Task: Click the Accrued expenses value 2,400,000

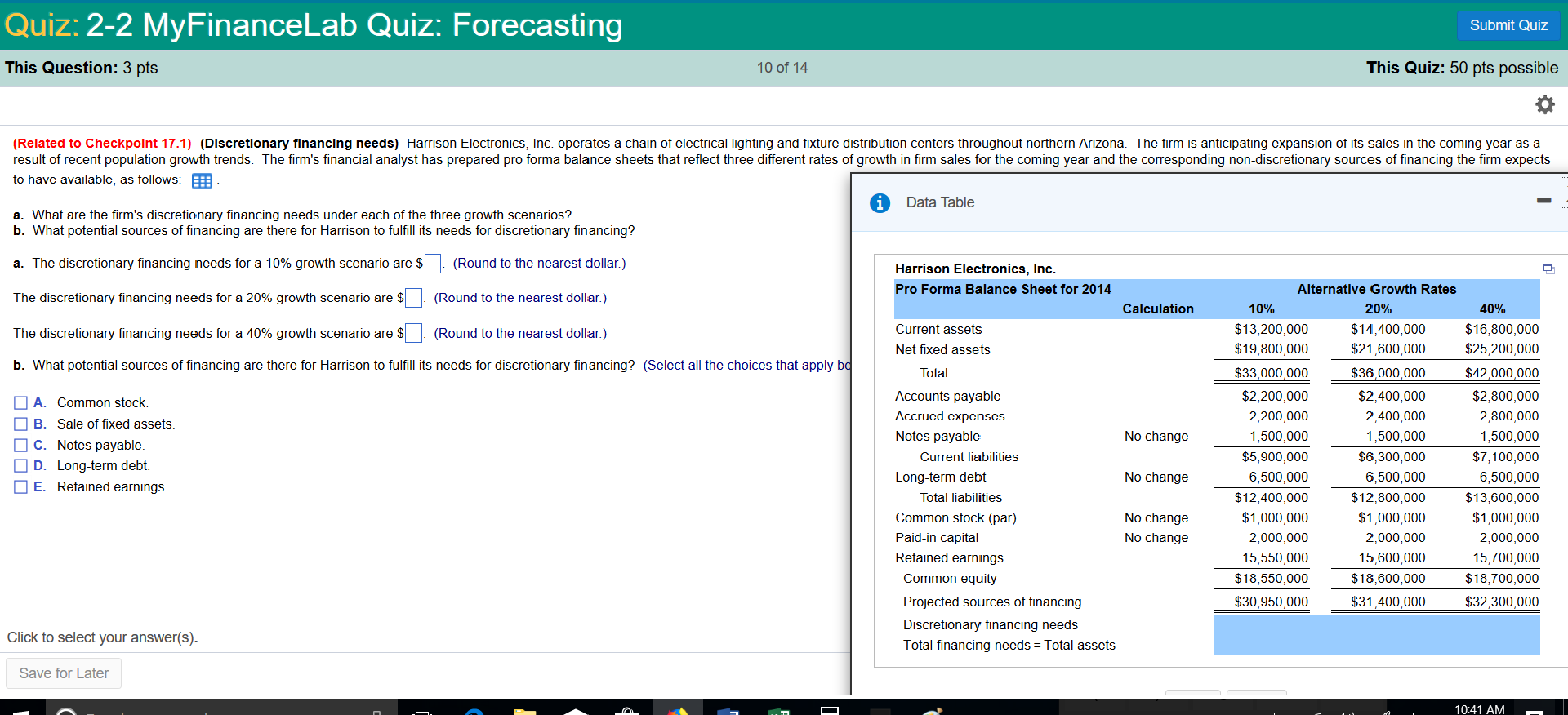Action: coord(1395,416)
